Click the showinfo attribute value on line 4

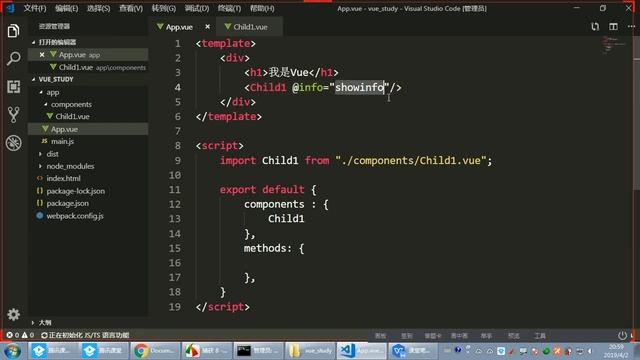pos(359,87)
